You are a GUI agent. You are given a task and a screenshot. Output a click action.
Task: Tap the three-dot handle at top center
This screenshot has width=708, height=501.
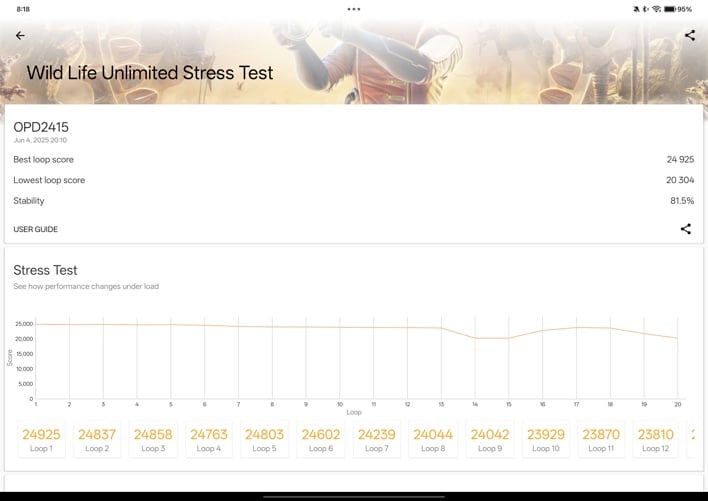[x=354, y=9]
